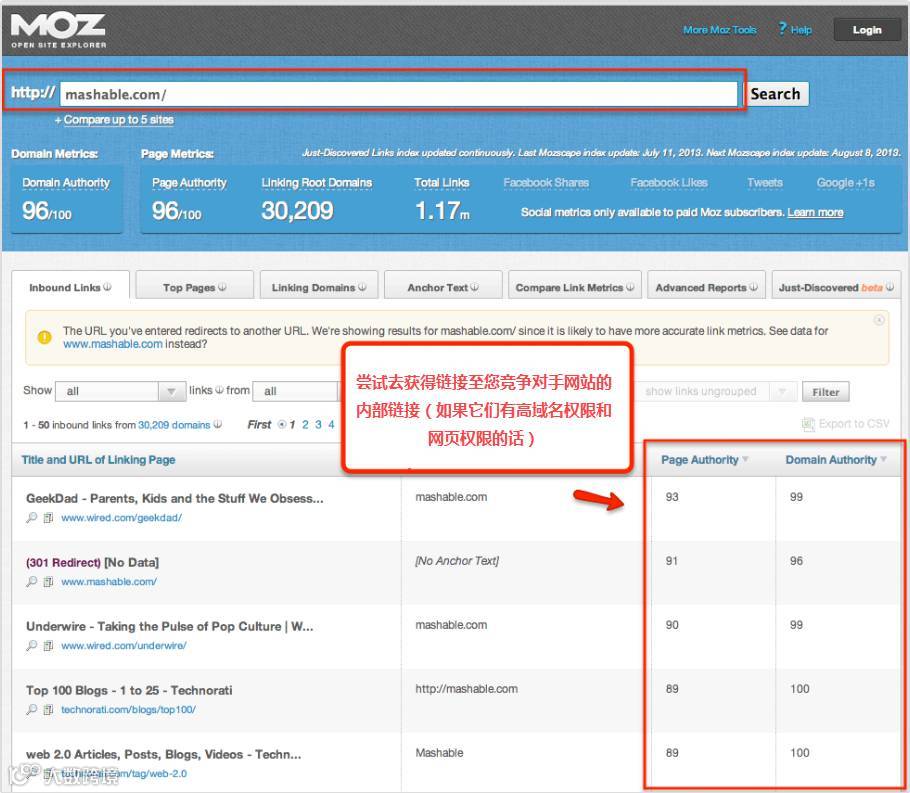
Task: Switch to Inbound Links tab
Action: [70, 286]
